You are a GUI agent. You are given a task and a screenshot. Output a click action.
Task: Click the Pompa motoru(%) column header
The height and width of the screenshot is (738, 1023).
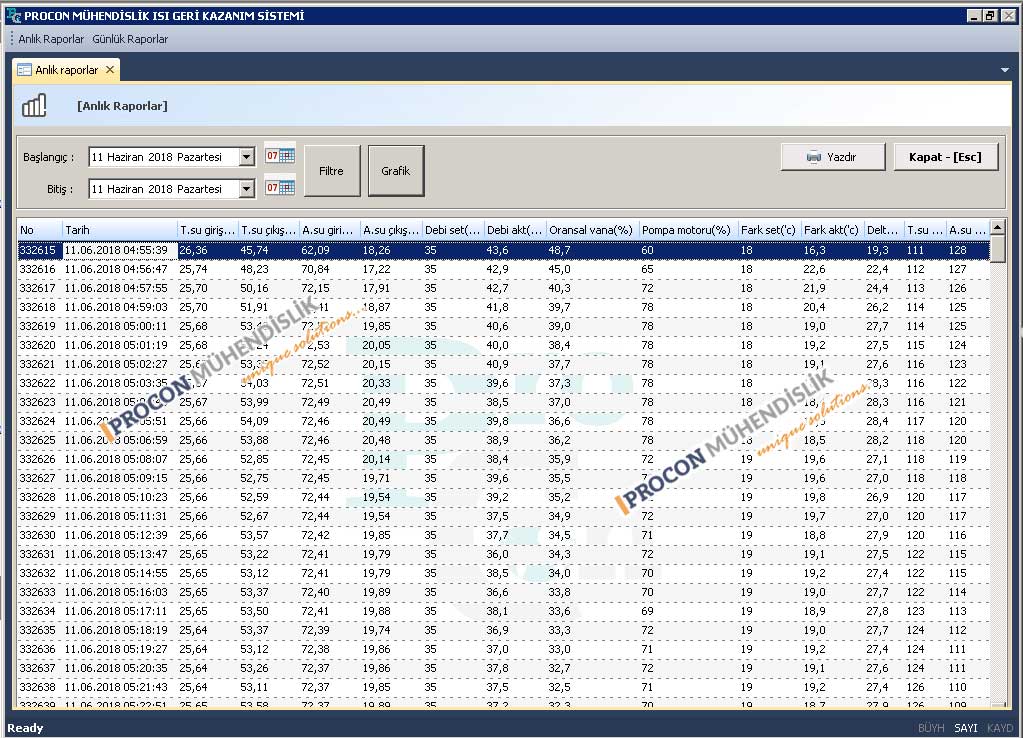coord(688,230)
